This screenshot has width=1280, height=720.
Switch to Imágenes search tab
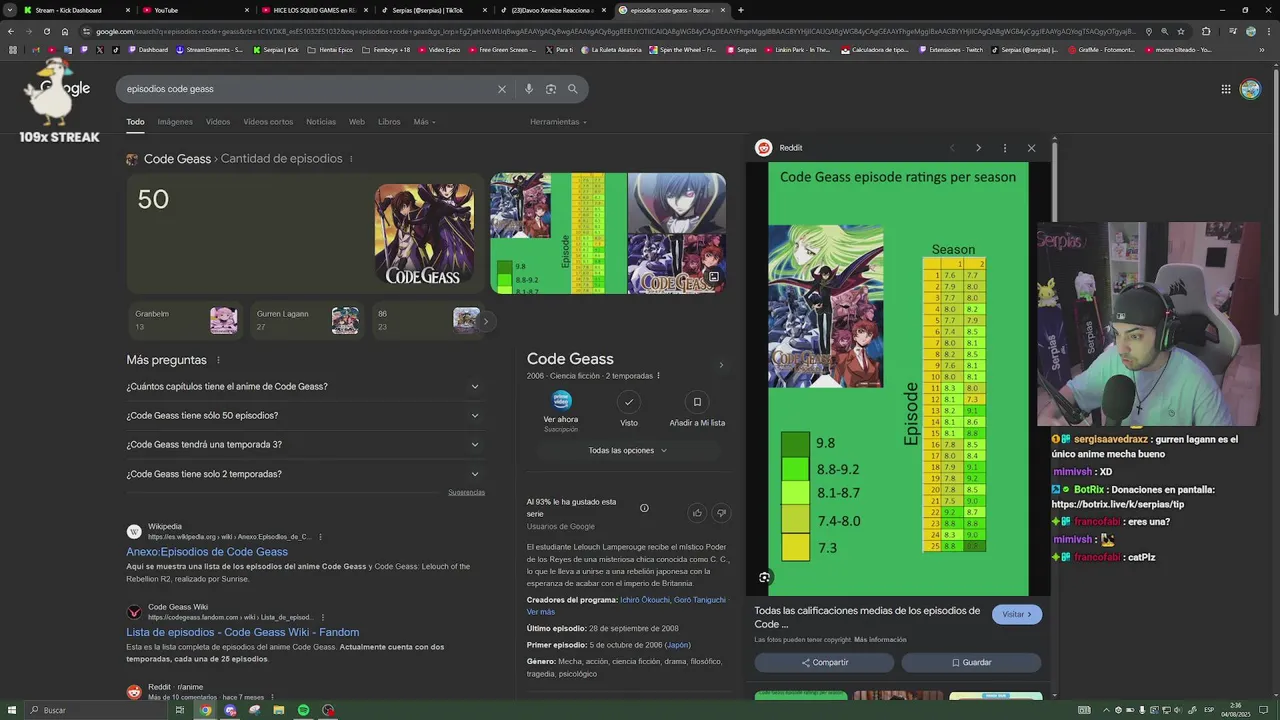175,122
